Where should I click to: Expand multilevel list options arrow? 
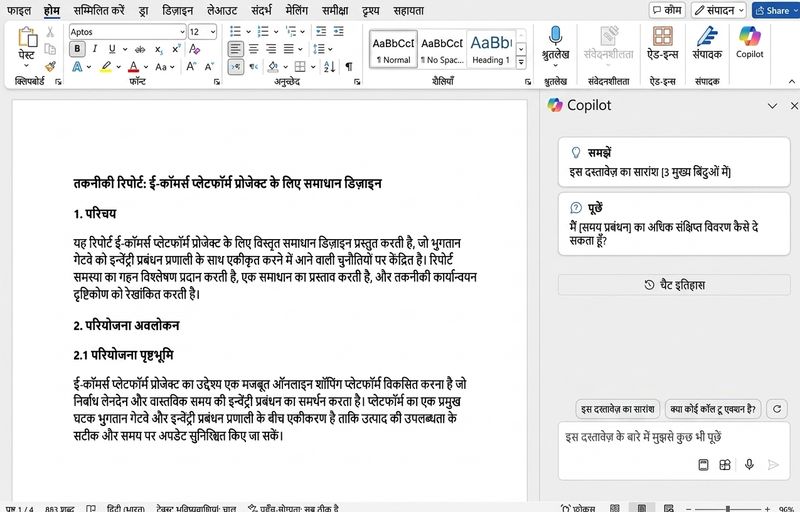tap(303, 32)
